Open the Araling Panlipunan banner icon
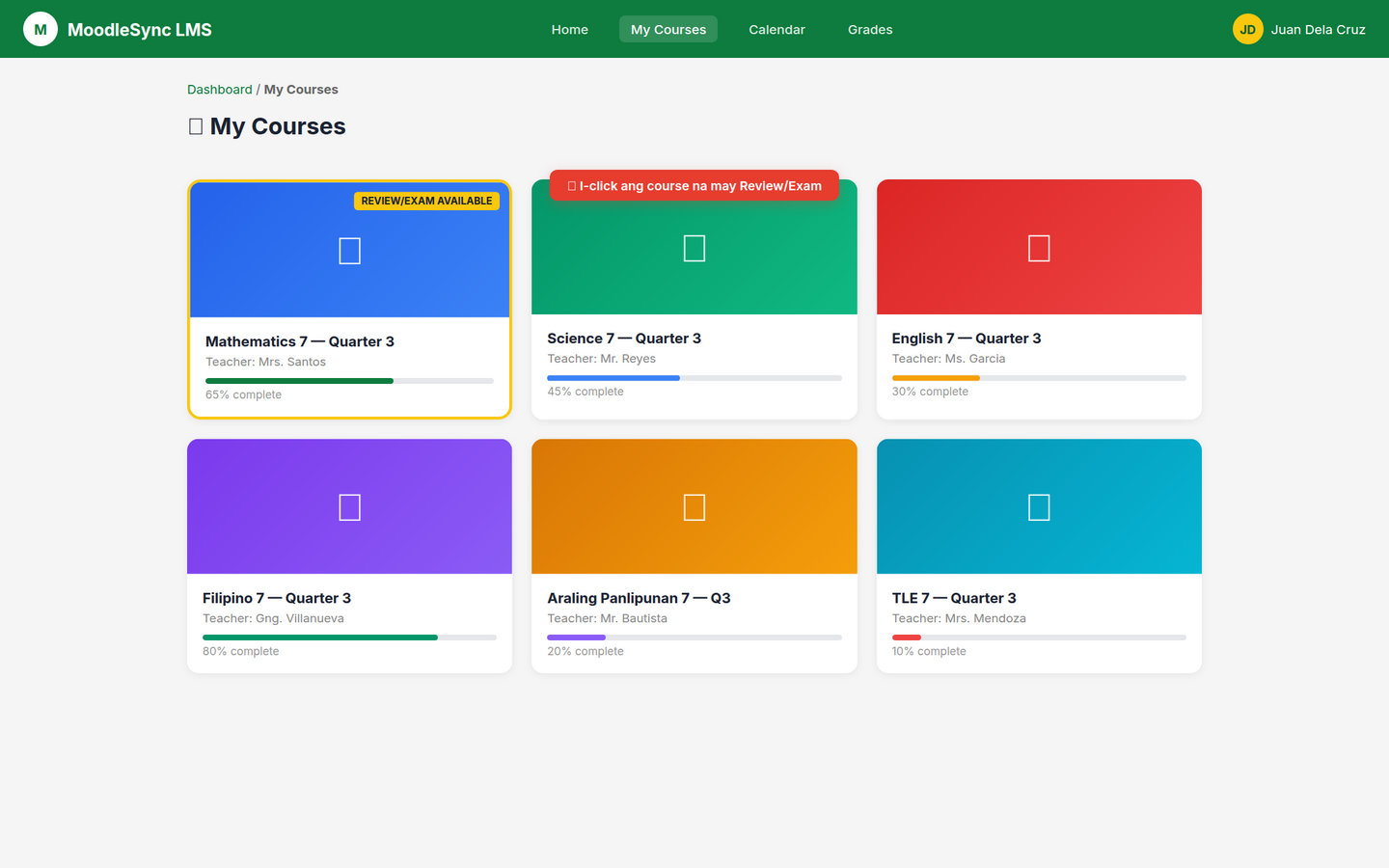 click(x=694, y=505)
